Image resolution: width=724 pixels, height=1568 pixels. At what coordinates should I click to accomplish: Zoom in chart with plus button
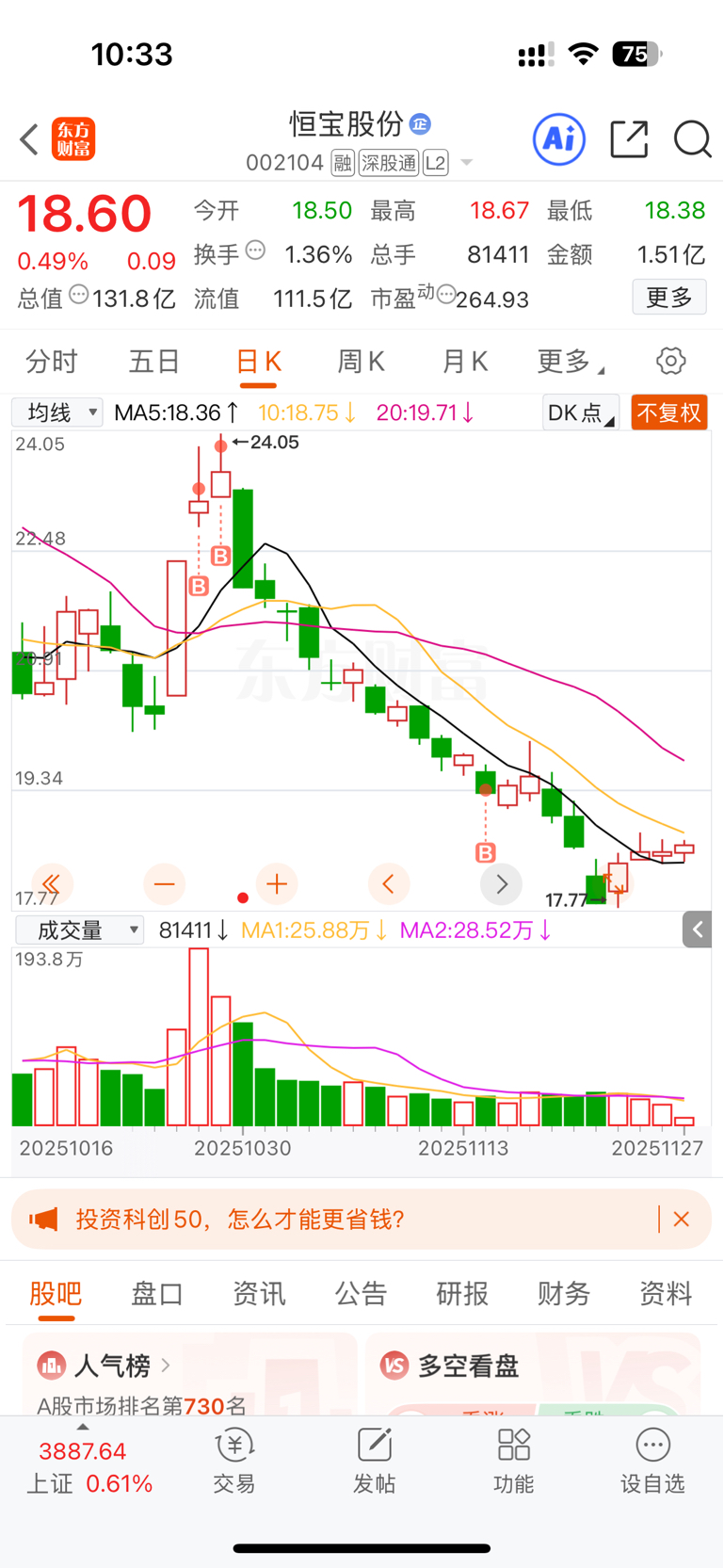[277, 883]
